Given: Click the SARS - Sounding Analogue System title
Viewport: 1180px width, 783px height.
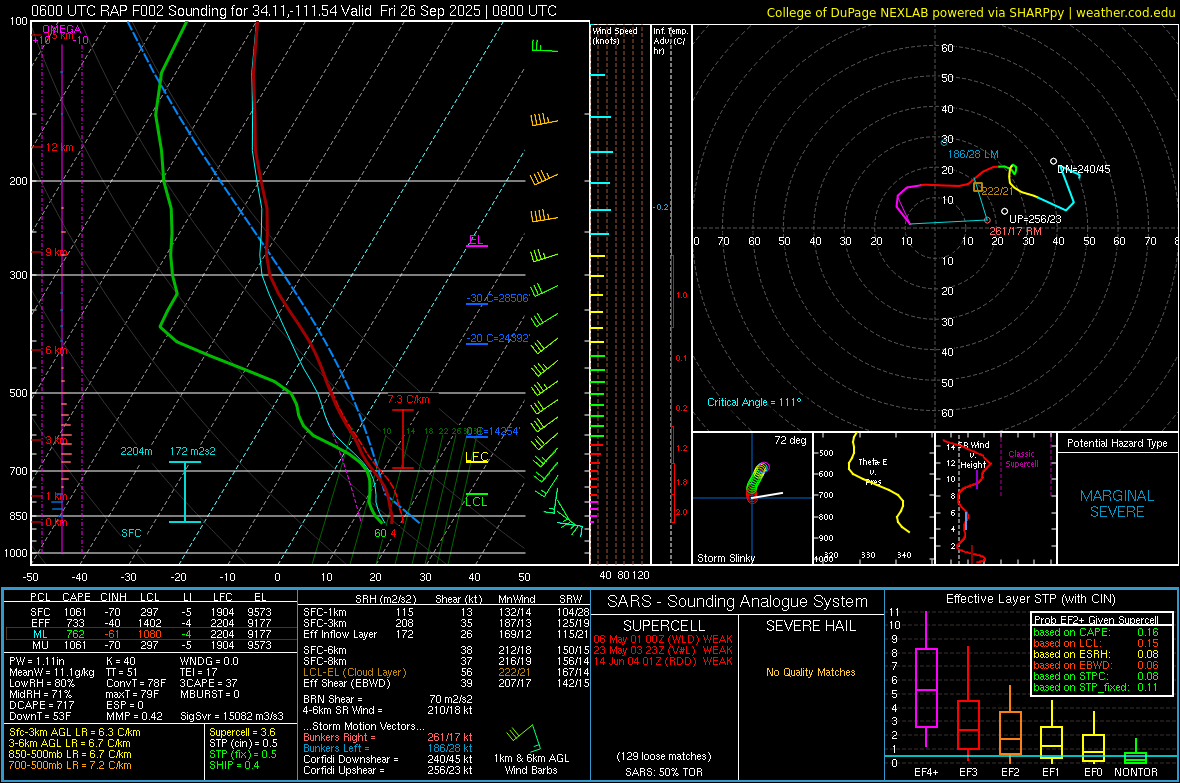Looking at the screenshot, I should (737, 602).
